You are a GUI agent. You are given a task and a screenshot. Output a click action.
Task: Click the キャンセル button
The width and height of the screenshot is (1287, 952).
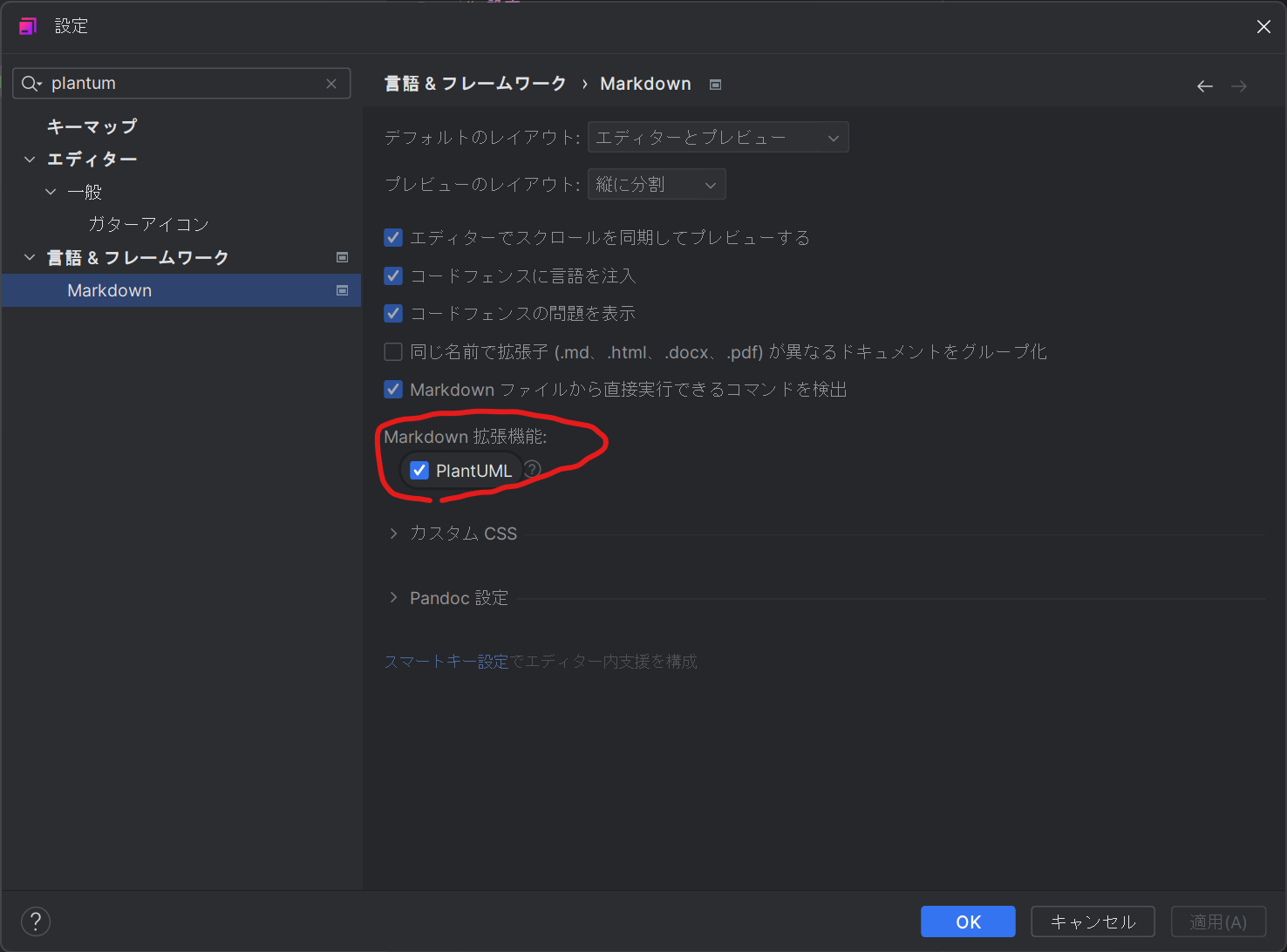pos(1093,921)
